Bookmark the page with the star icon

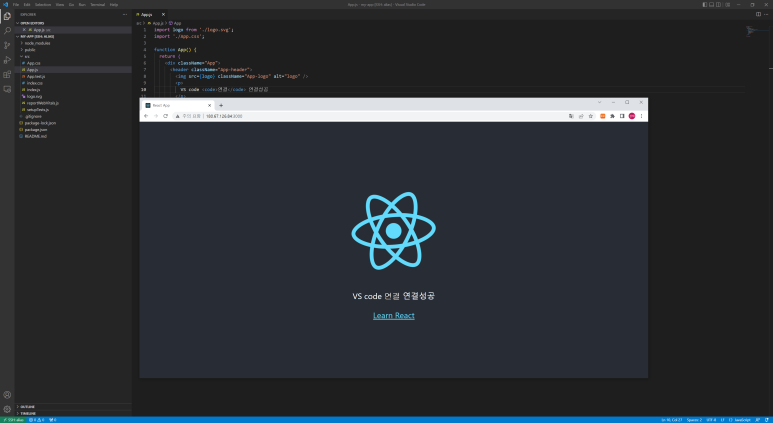coord(591,116)
